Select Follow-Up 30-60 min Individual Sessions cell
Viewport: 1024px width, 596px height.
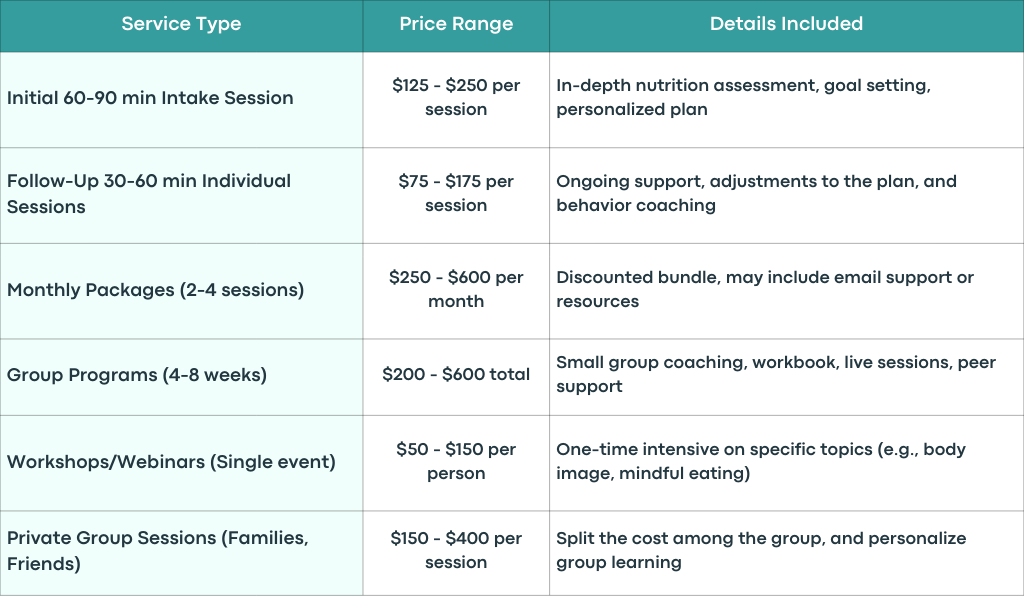[182, 195]
